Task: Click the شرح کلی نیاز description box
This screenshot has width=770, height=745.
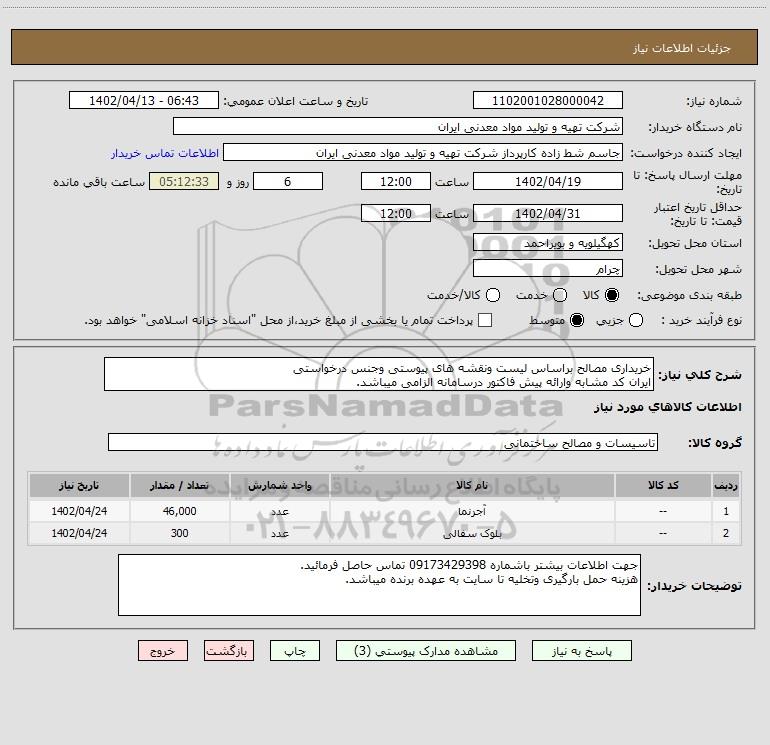Action: point(379,374)
